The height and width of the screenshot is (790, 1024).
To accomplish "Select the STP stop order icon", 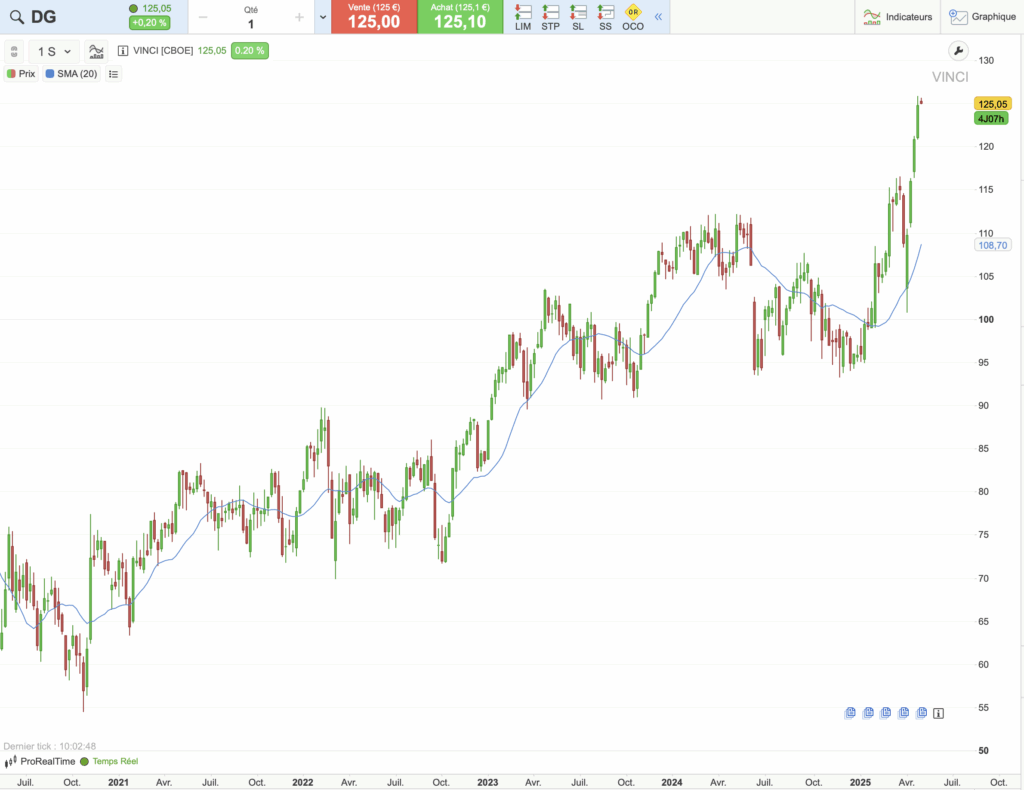I will tap(551, 17).
